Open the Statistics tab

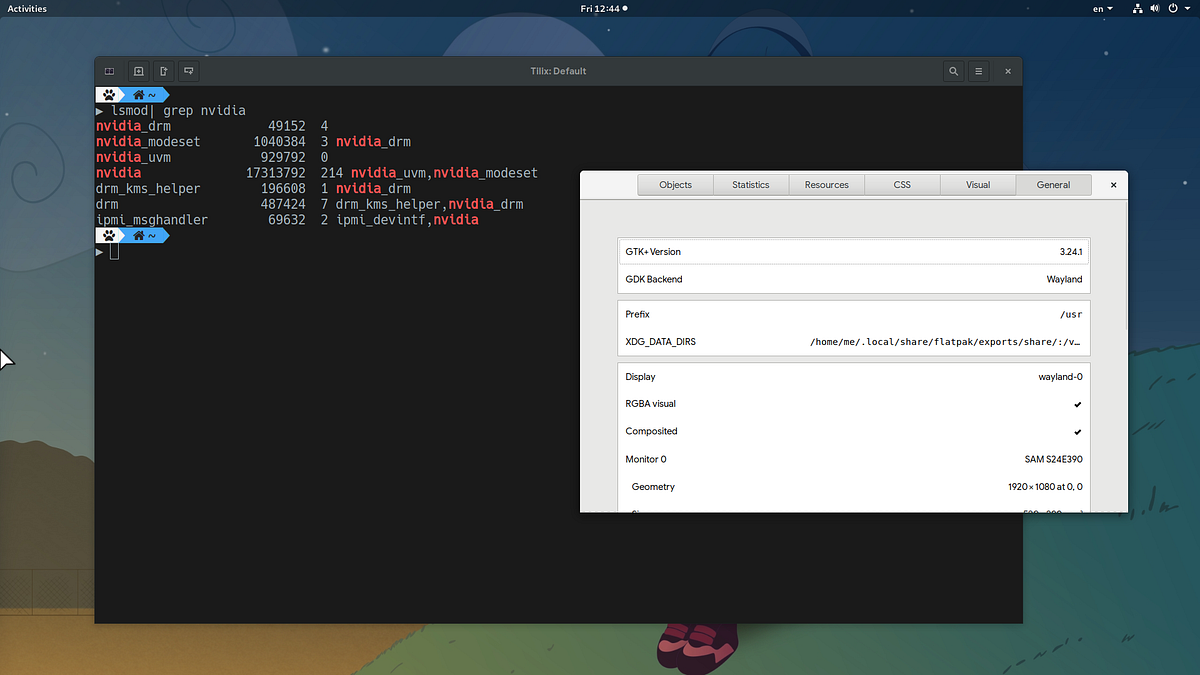point(750,184)
